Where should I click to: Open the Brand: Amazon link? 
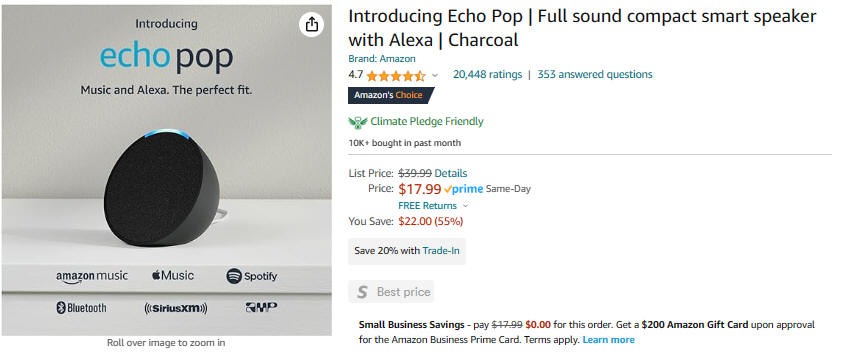[x=382, y=59]
